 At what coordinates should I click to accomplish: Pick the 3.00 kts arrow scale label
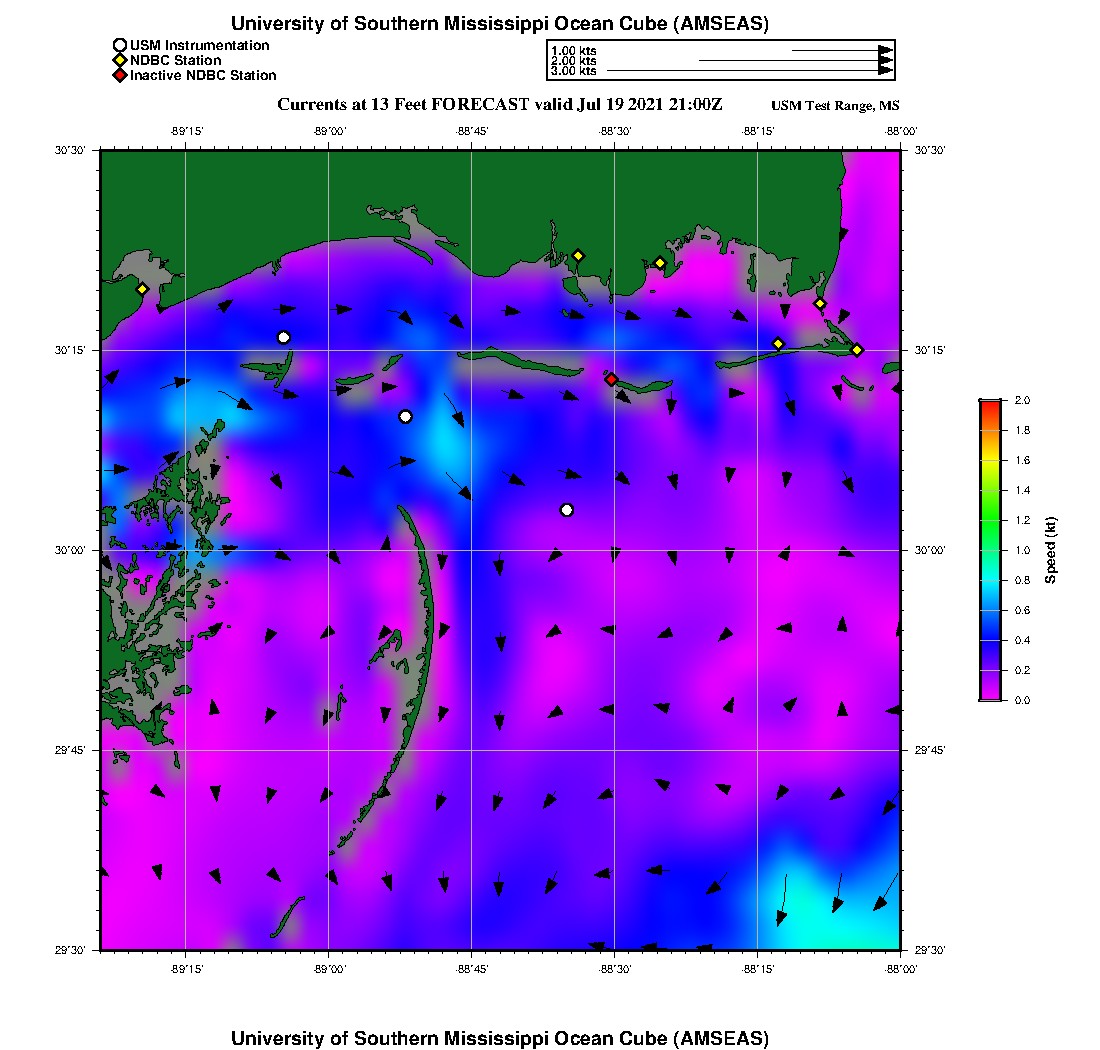[573, 71]
